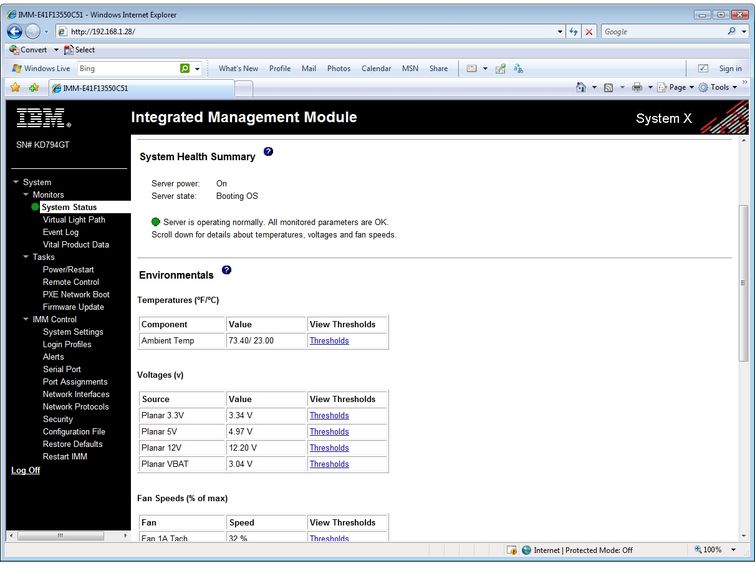Collapse the Monitors tree section
755x566 pixels.
(x=26, y=195)
